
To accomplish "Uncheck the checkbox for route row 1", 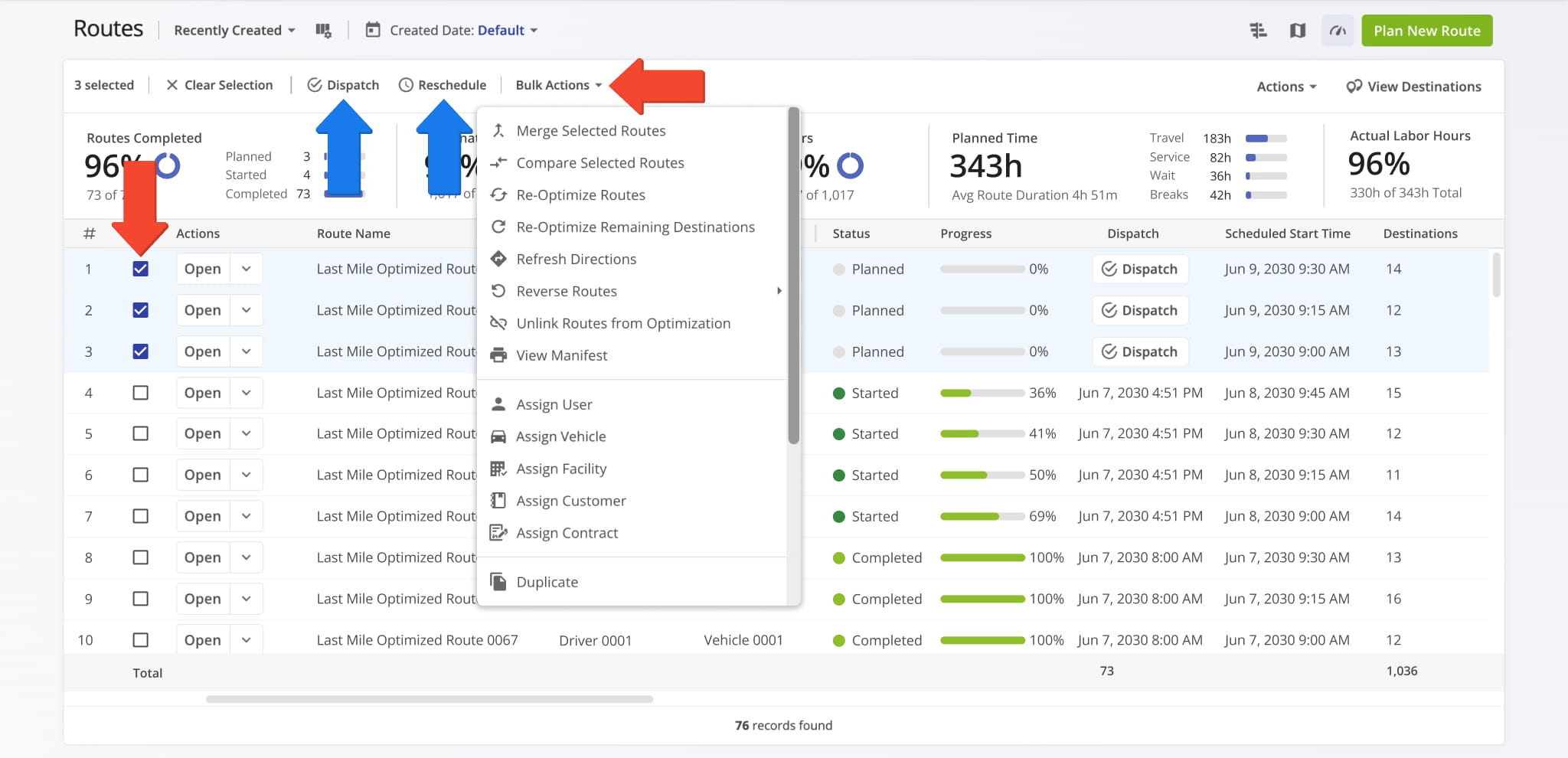I will pyautogui.click(x=140, y=269).
